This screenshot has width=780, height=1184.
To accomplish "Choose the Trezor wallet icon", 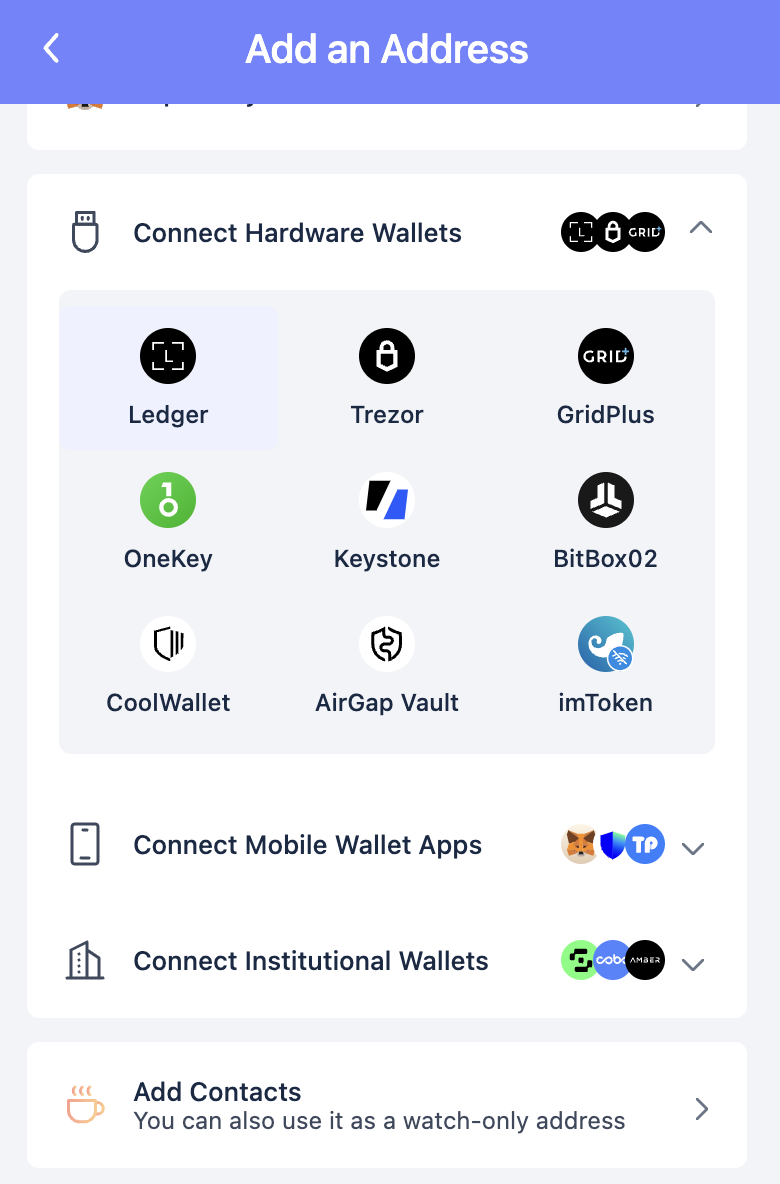I will tap(387, 356).
